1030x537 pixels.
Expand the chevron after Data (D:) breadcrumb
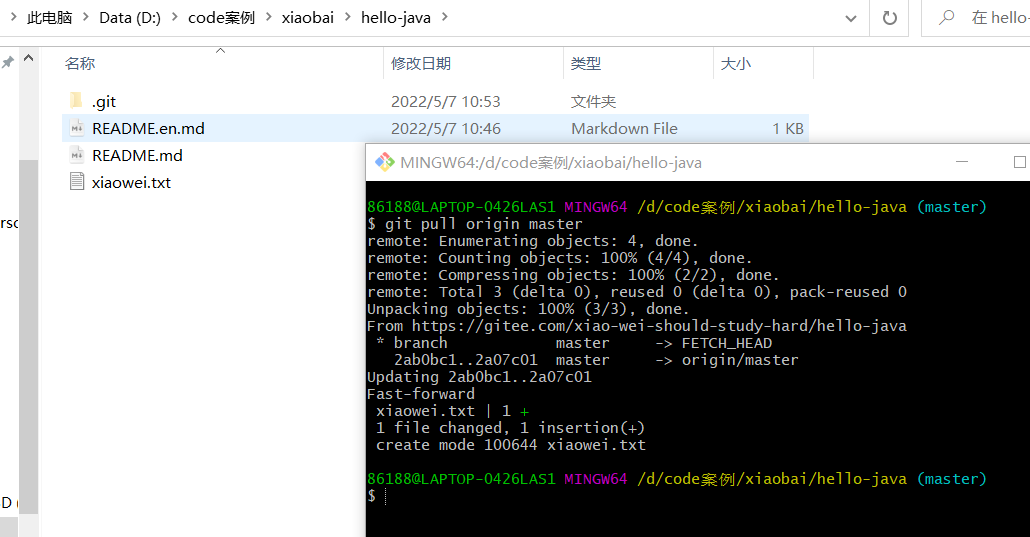[x=174, y=17]
